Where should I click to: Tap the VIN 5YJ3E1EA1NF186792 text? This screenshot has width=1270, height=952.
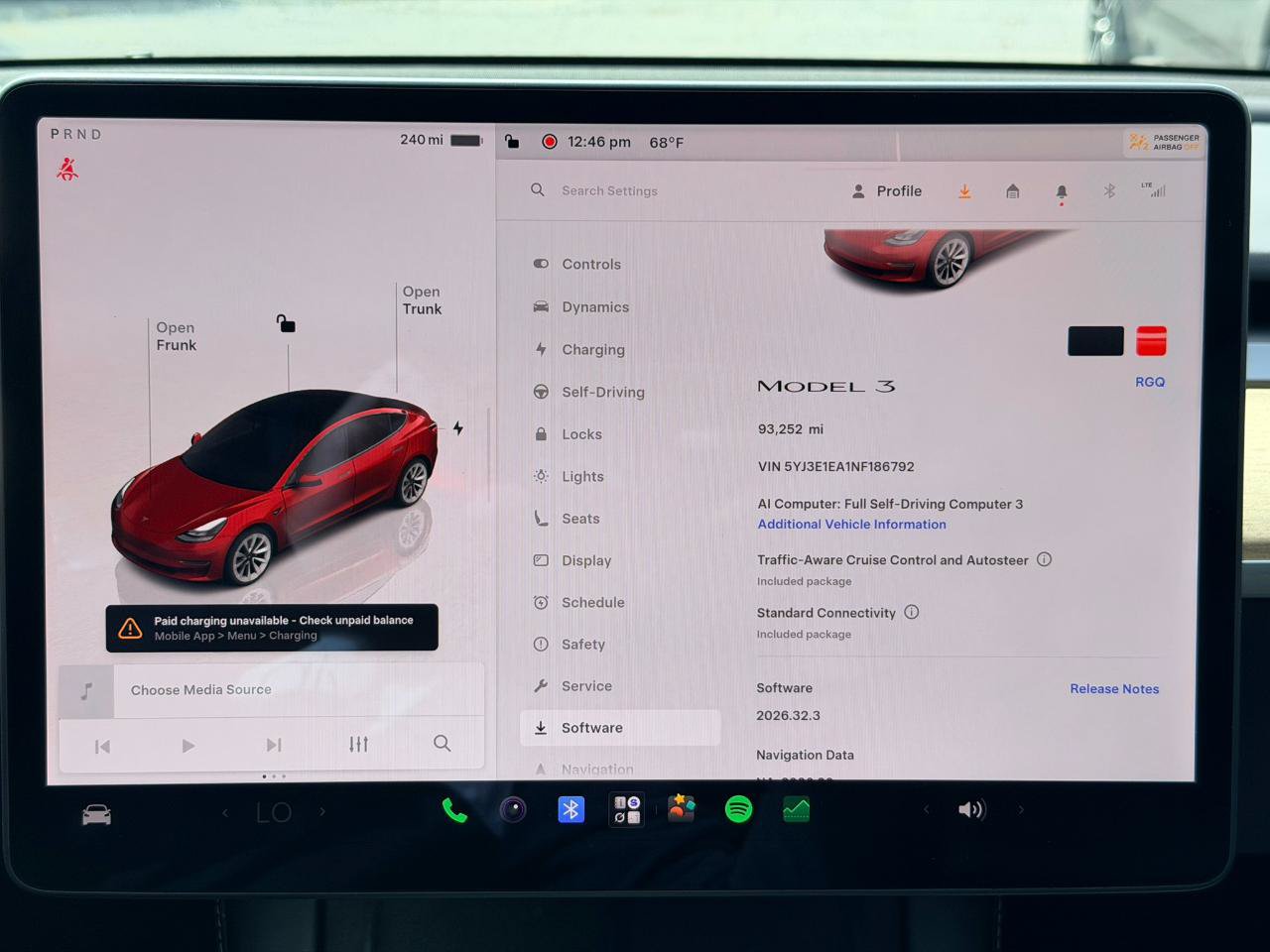pos(835,466)
